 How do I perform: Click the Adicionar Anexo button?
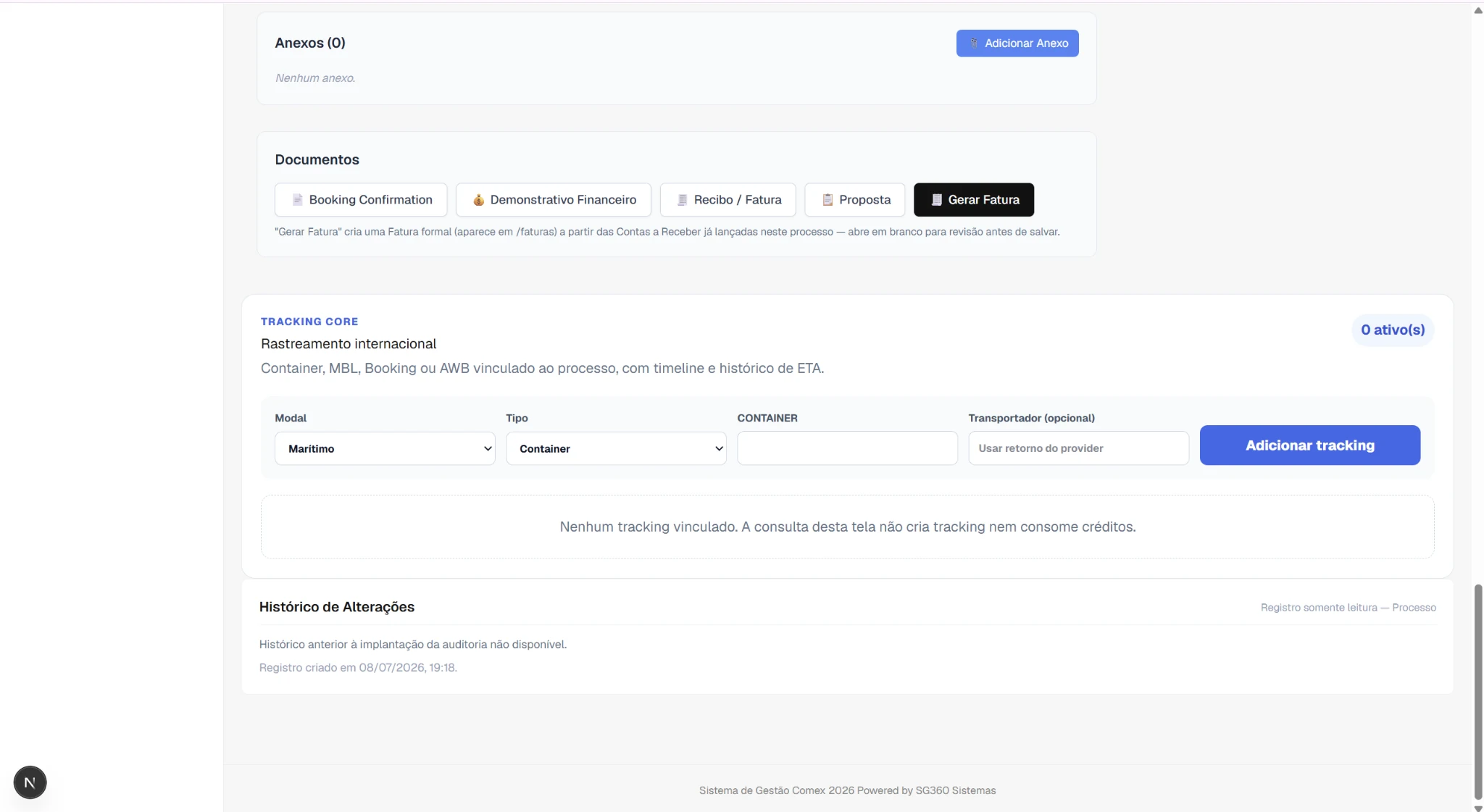coord(1017,43)
